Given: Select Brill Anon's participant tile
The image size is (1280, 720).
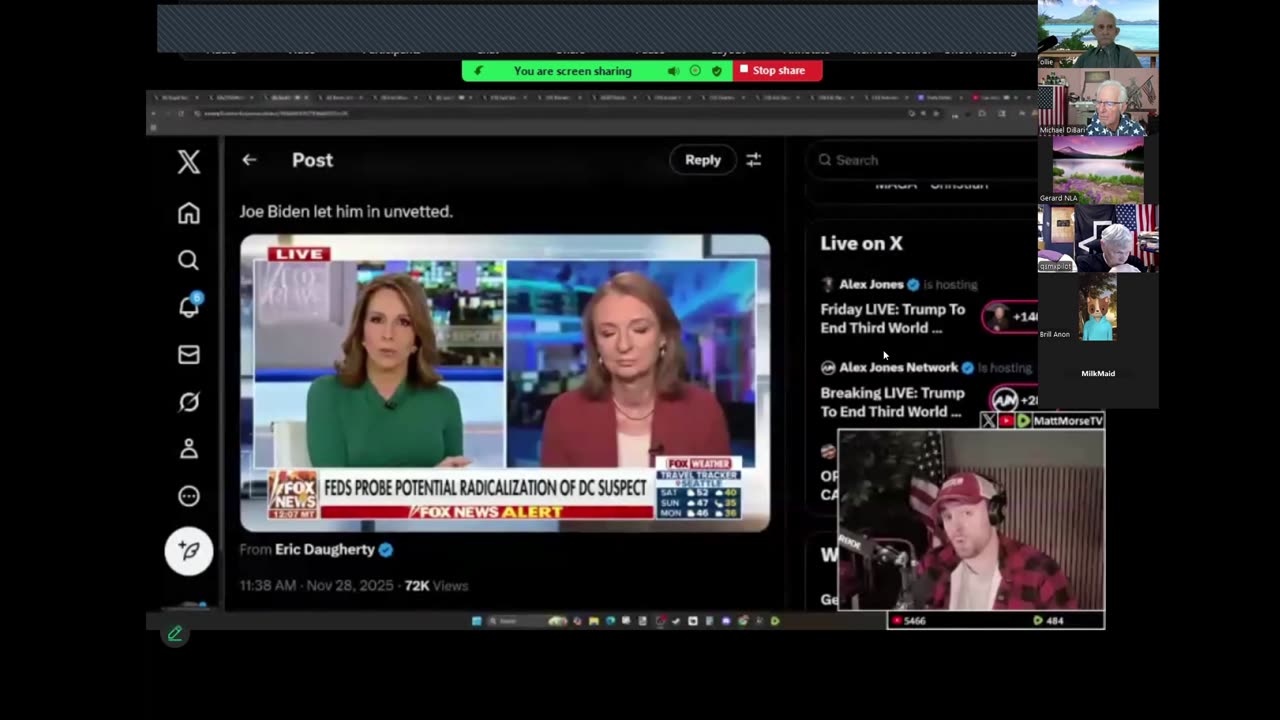Looking at the screenshot, I should pyautogui.click(x=1098, y=307).
